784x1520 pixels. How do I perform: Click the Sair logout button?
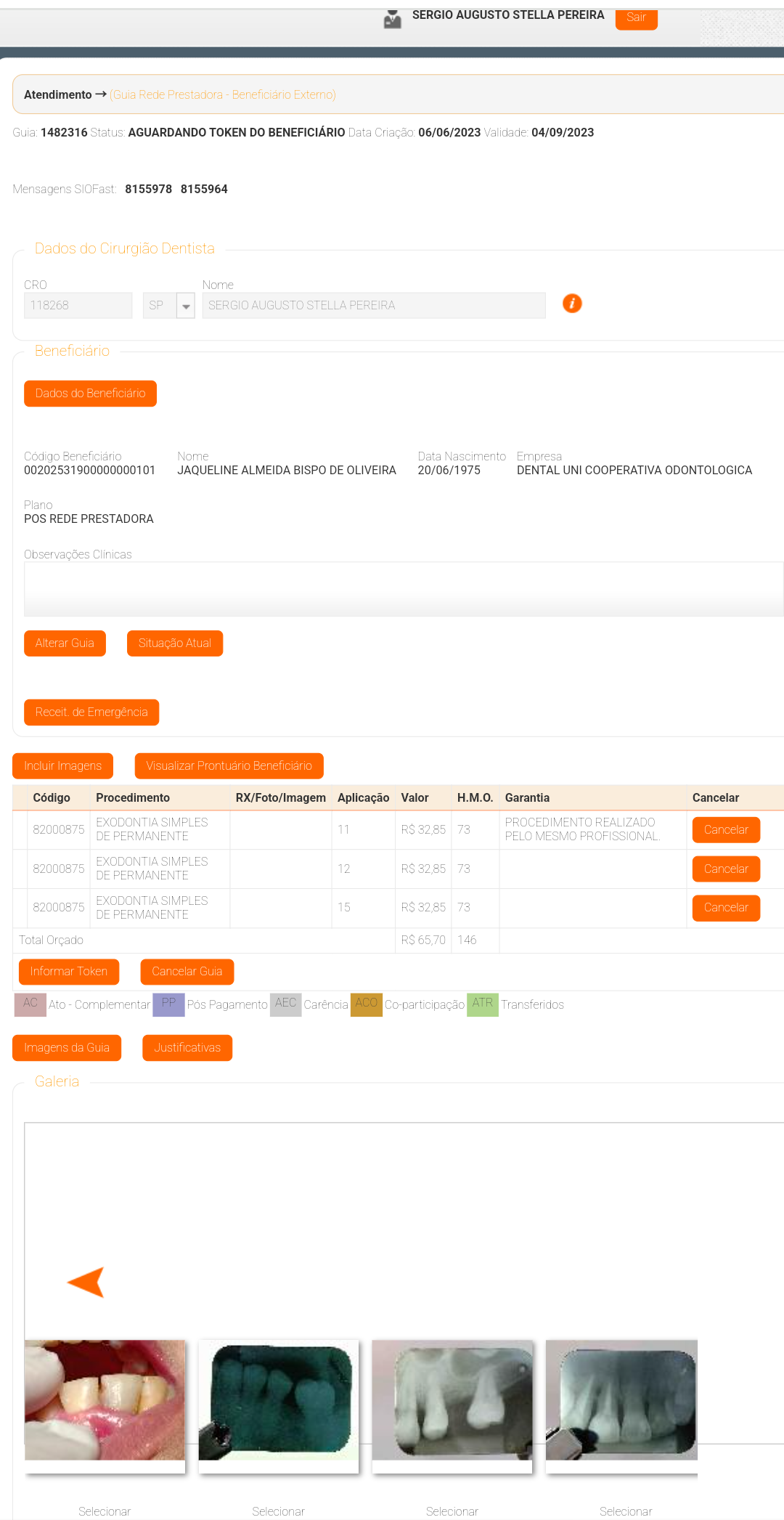pyautogui.click(x=636, y=17)
